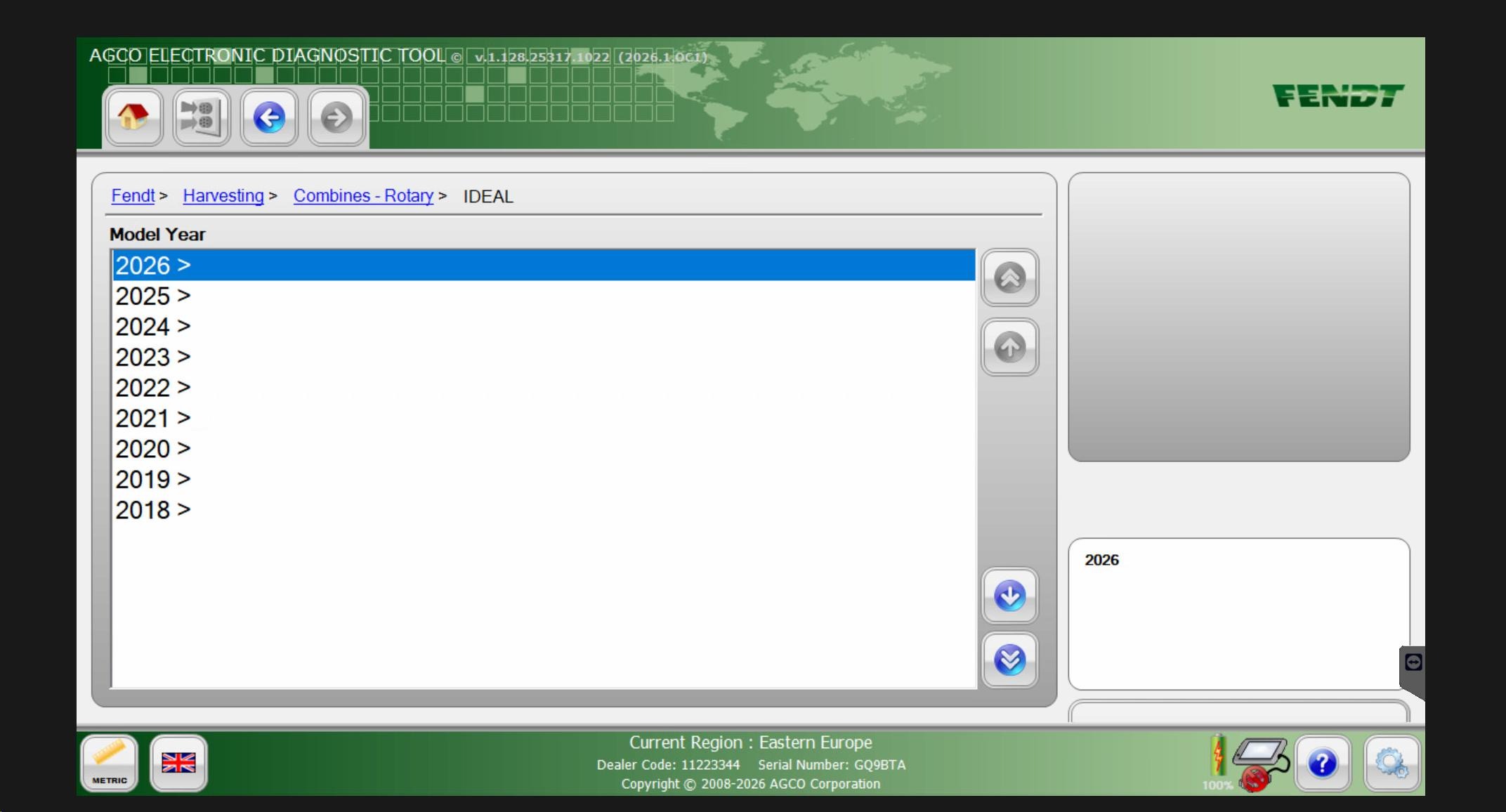Open the vehicle selection tree icon
Screen dimensions: 1506x812
tap(202, 117)
